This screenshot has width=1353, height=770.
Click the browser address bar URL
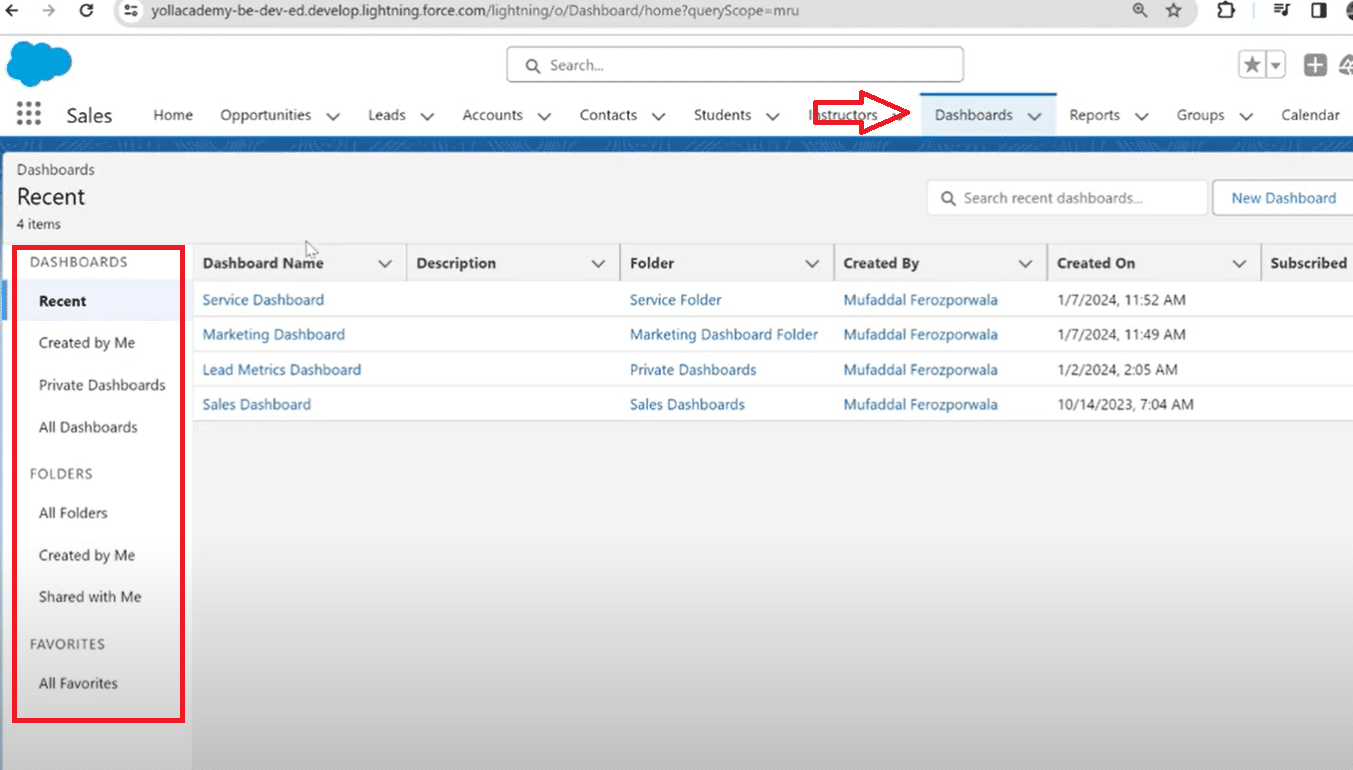click(x=475, y=11)
